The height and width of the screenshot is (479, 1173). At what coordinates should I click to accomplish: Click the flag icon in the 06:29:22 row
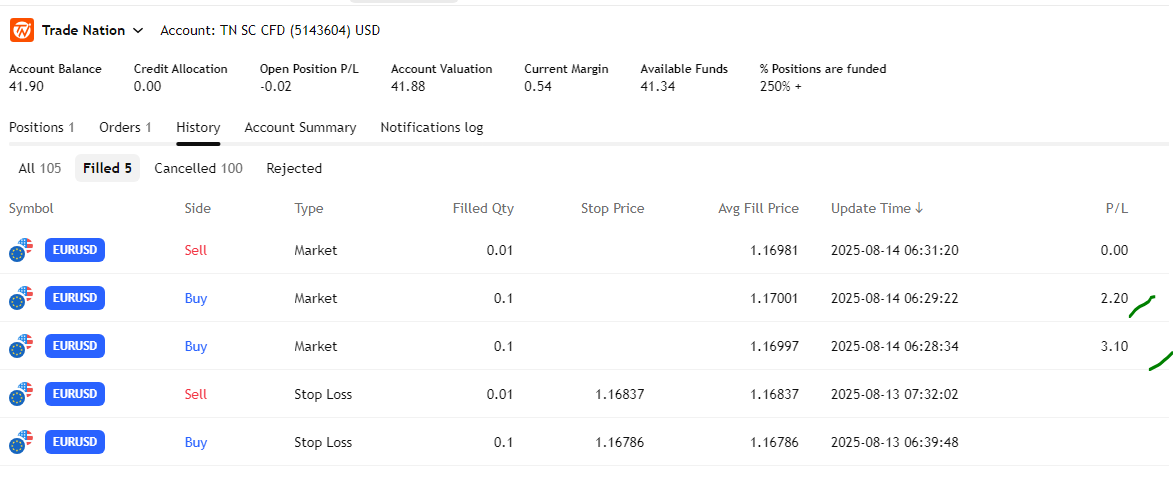(20, 298)
